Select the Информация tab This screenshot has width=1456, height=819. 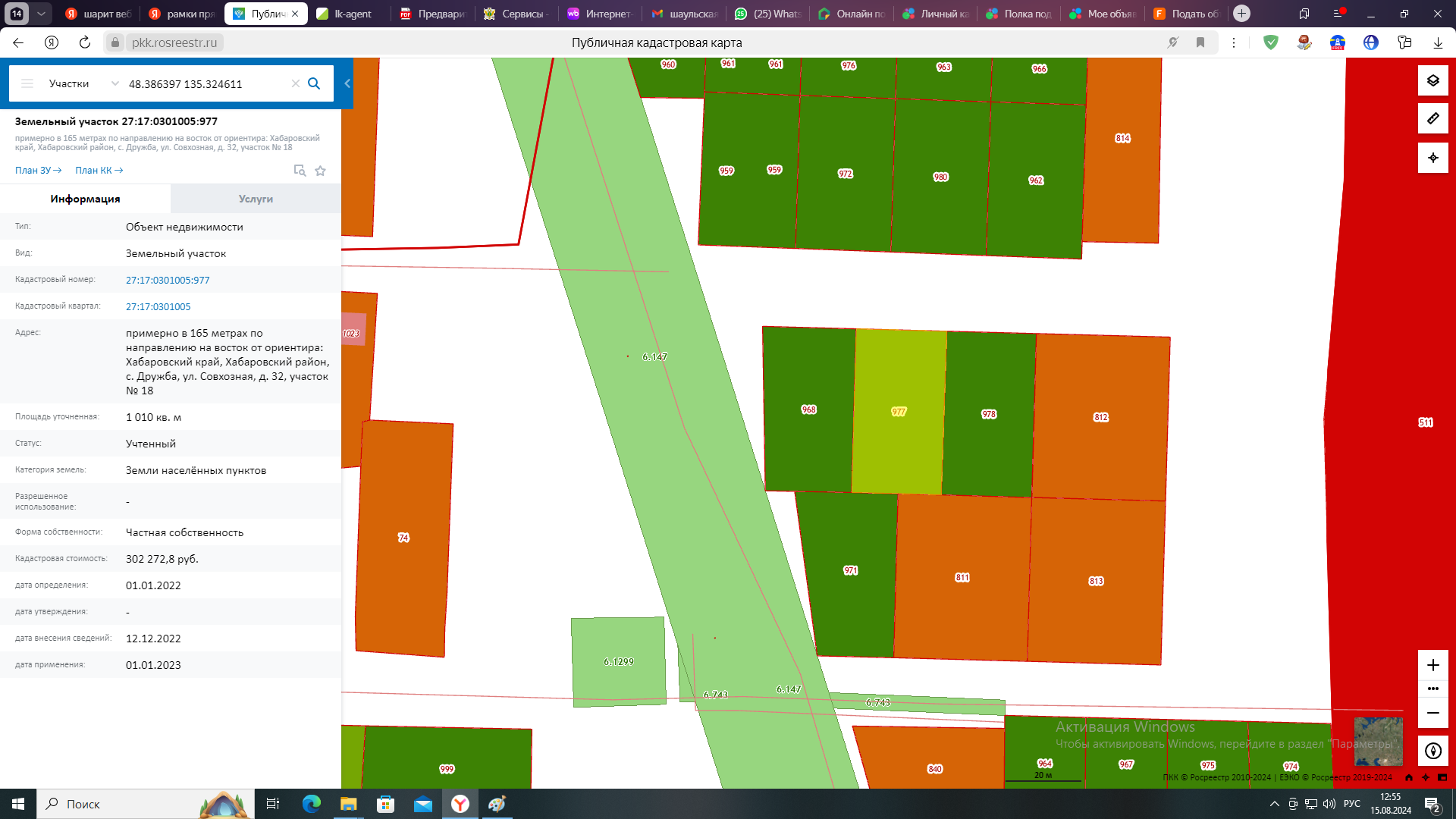85,199
